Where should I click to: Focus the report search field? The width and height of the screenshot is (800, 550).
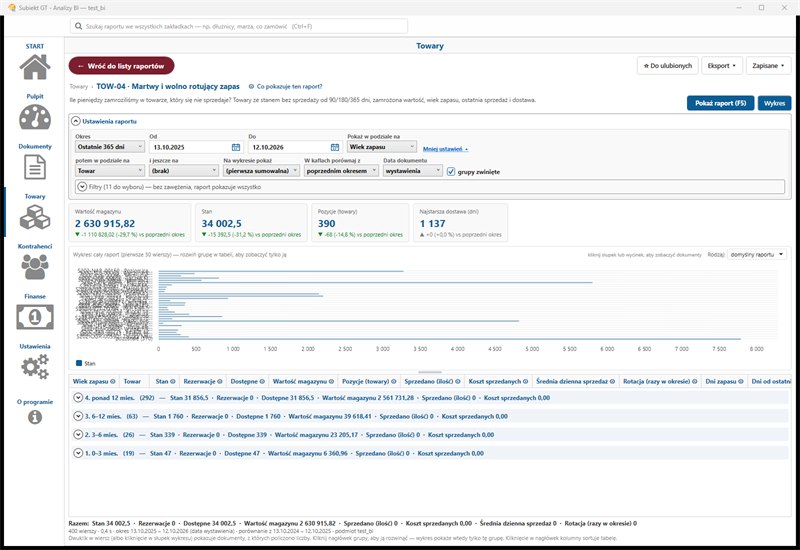pyautogui.click(x=239, y=26)
